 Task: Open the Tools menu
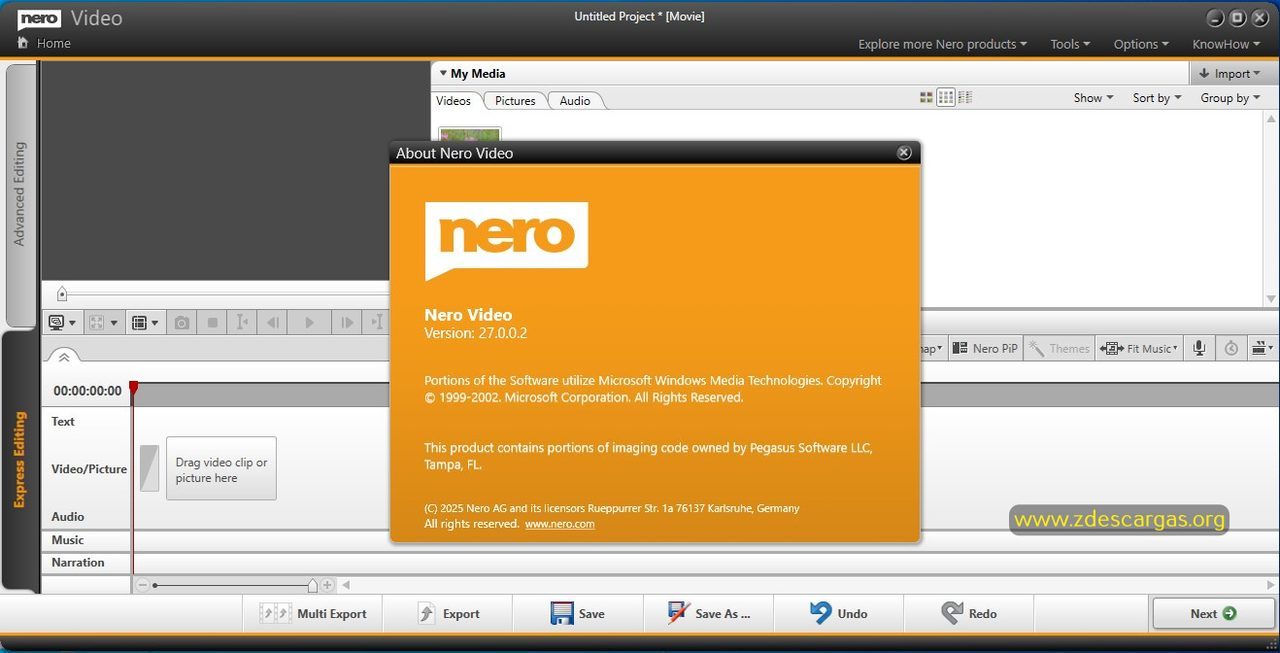click(x=1070, y=44)
